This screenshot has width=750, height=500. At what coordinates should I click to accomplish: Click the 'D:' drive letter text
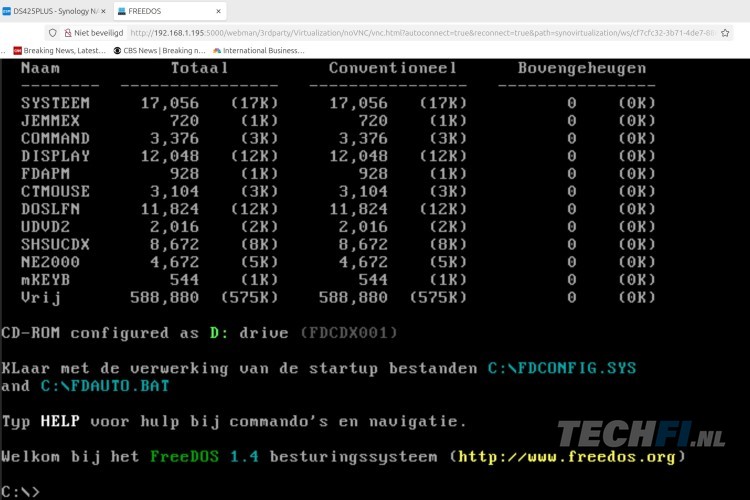[x=219, y=333]
